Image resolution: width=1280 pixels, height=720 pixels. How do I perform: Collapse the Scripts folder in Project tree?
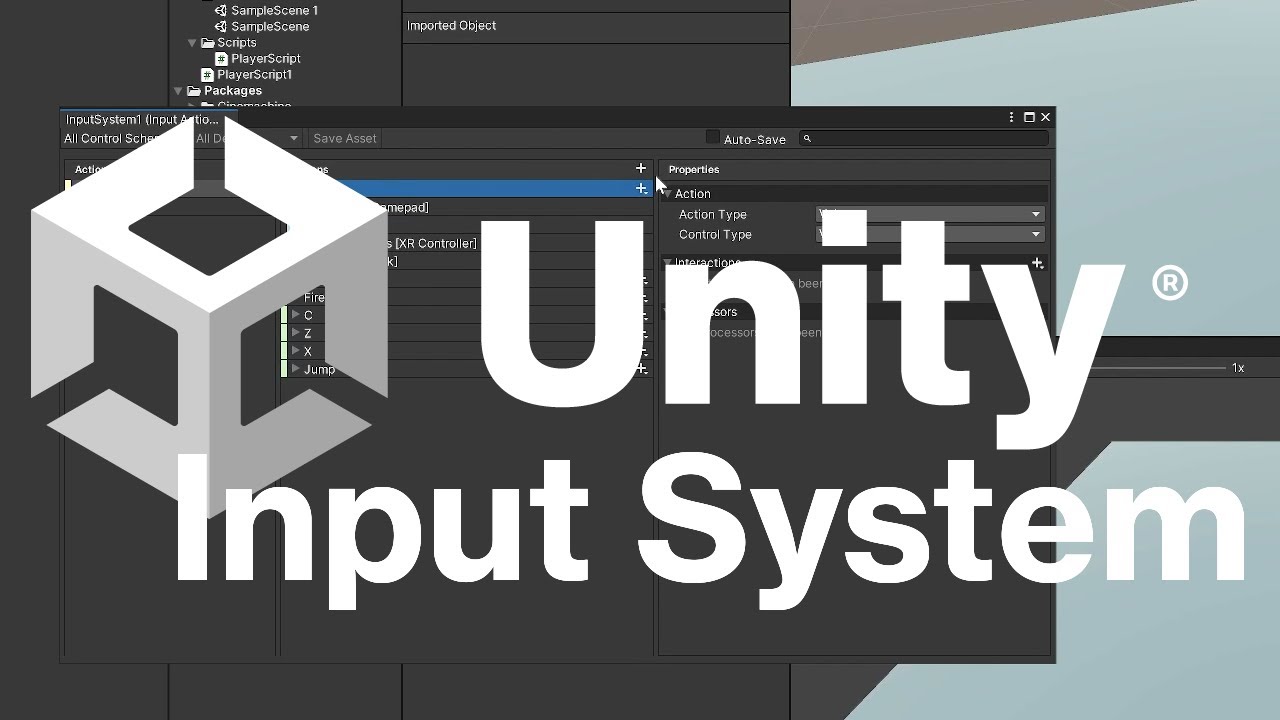click(x=192, y=42)
